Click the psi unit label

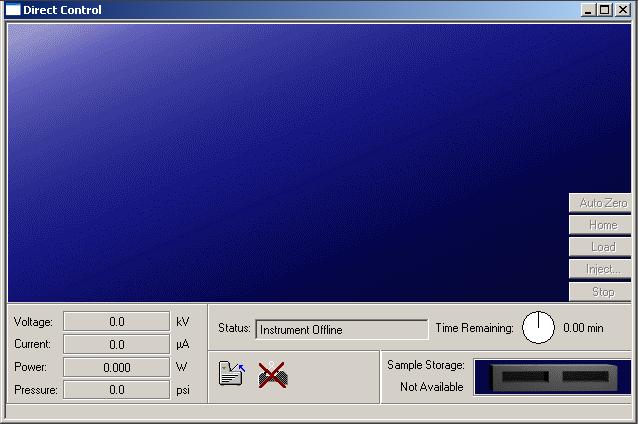183,390
